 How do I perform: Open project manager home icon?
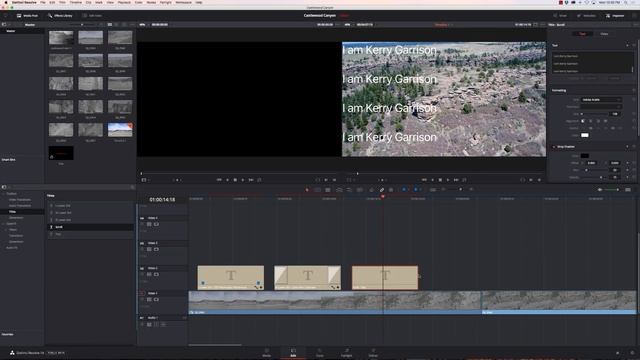(x=617, y=353)
